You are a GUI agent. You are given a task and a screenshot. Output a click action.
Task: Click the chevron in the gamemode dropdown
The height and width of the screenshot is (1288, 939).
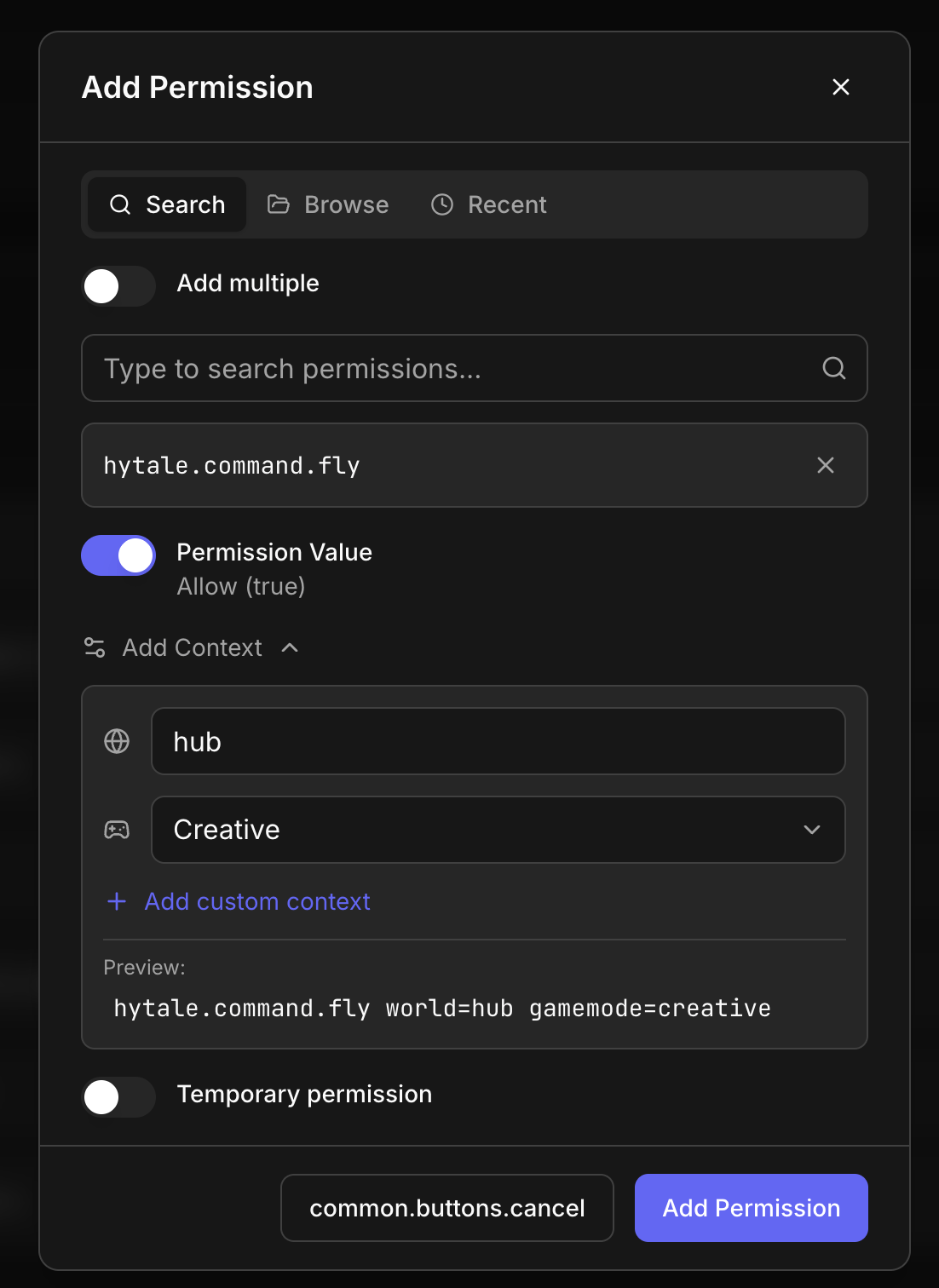coord(811,830)
